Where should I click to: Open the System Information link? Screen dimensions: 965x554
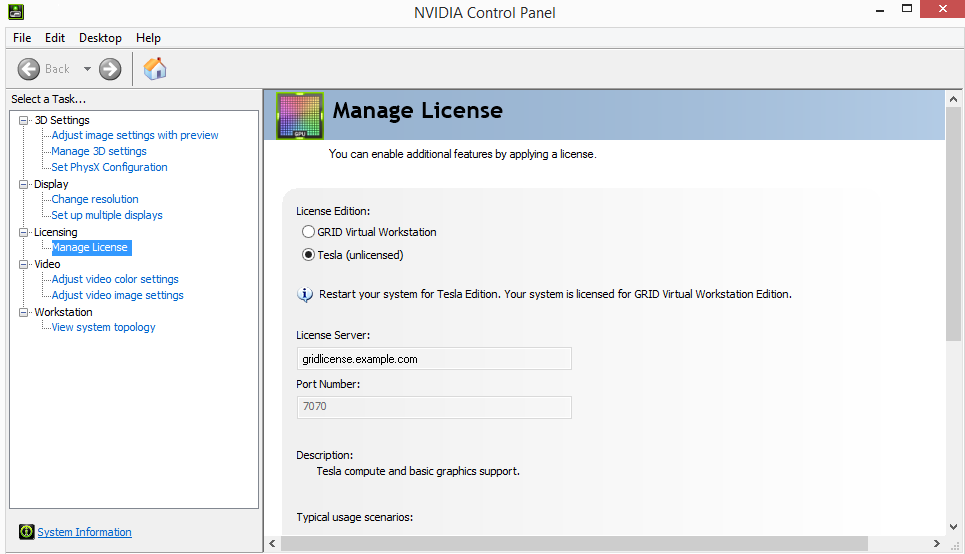(84, 532)
